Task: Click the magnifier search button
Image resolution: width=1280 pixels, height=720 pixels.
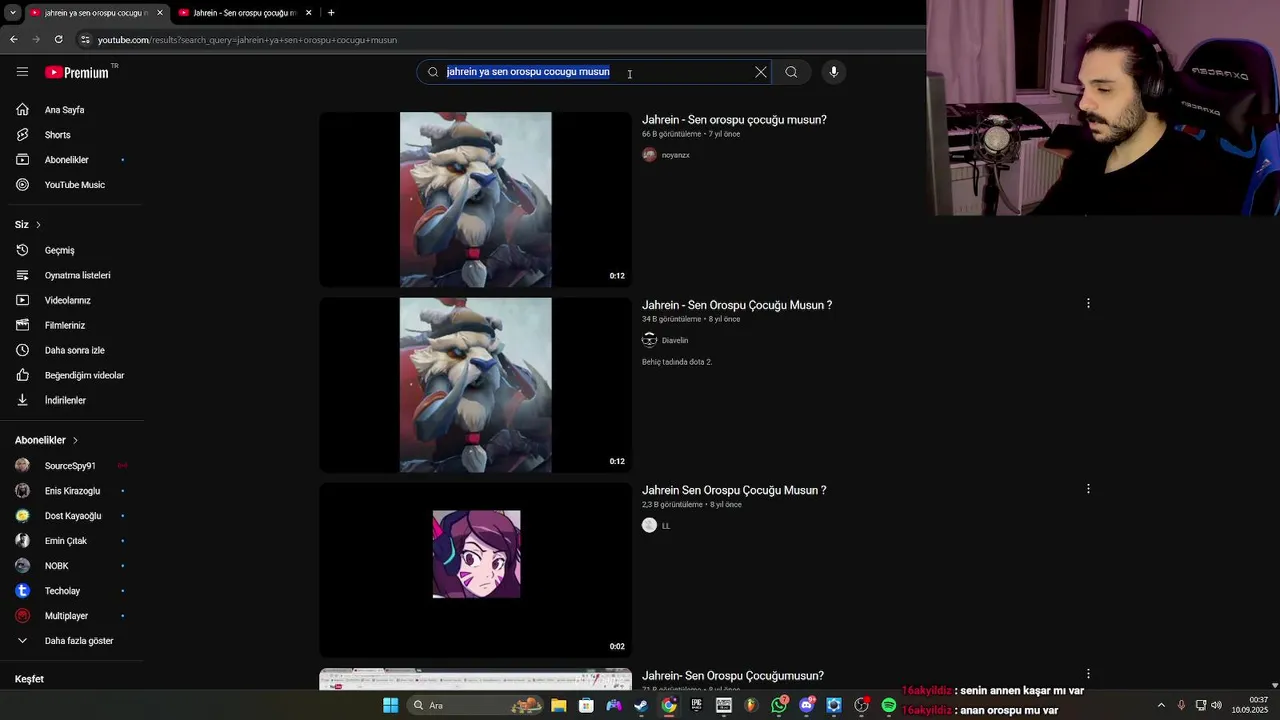Action: click(x=791, y=72)
